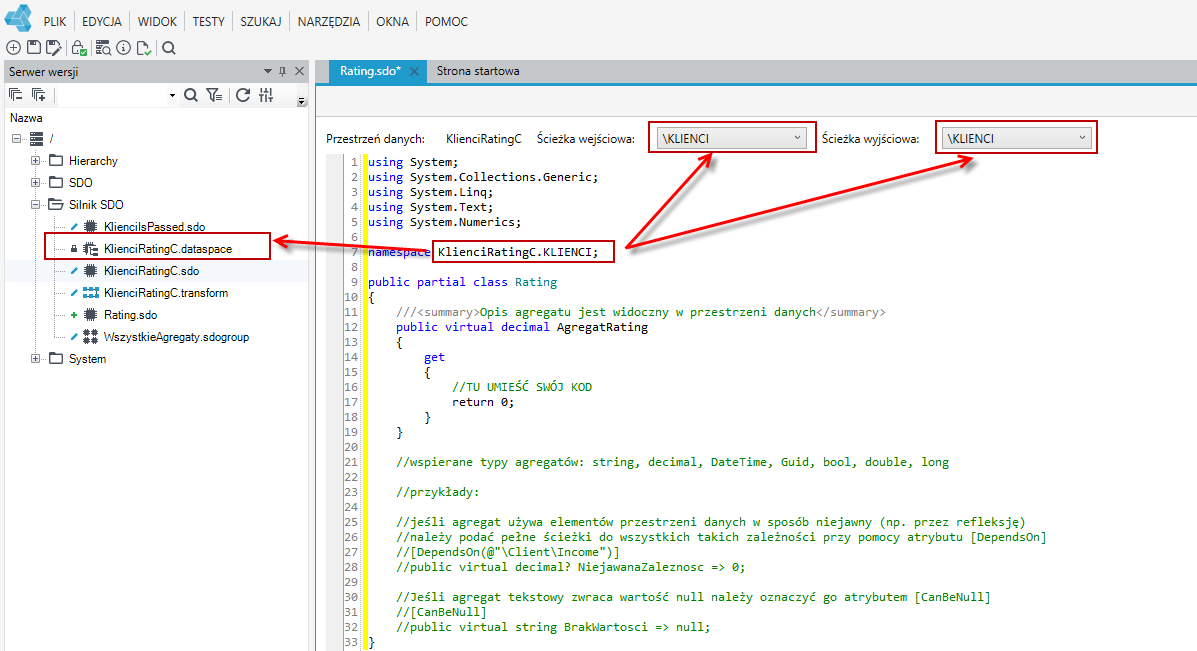Expand all nodes in Serwer wersji panel
1197x651 pixels.
point(38,95)
